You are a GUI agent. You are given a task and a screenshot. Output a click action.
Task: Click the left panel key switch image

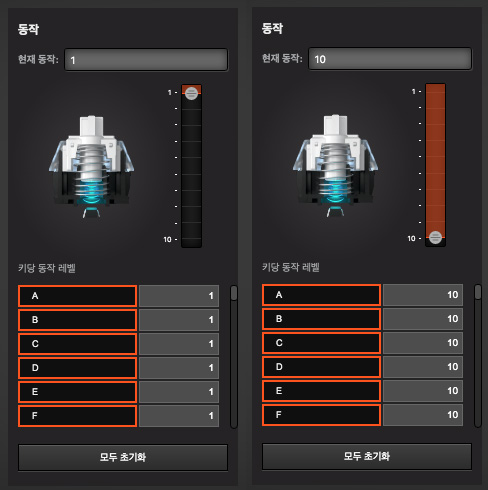[x=92, y=166]
